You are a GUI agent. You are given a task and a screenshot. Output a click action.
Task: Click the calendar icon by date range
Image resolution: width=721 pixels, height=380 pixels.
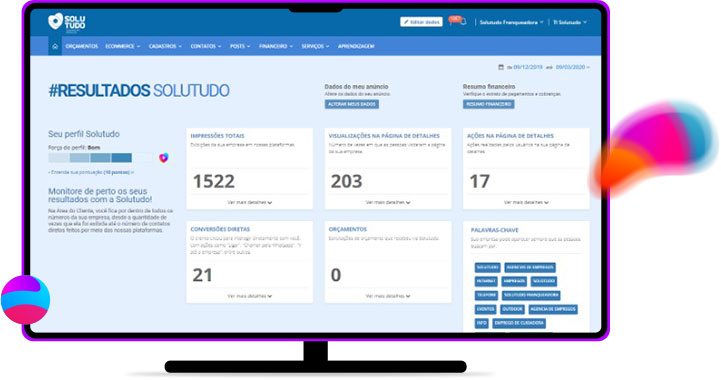[501, 67]
